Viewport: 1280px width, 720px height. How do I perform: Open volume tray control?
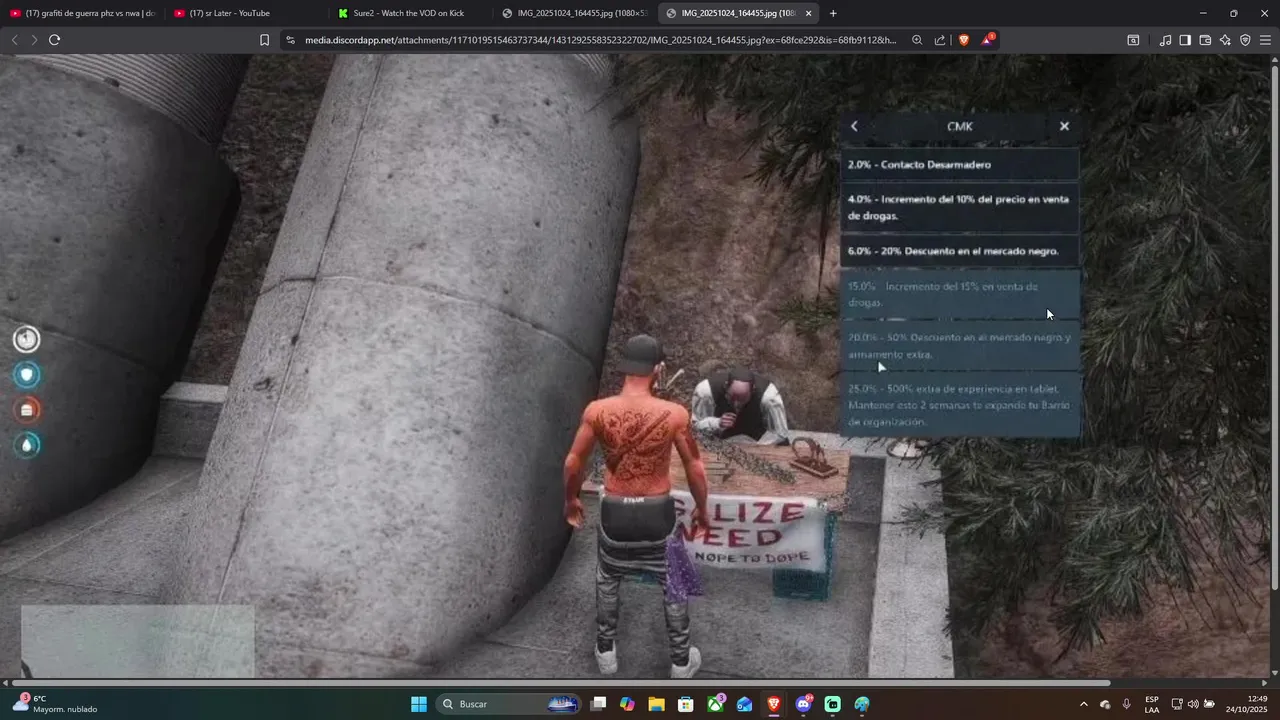coord(1193,704)
